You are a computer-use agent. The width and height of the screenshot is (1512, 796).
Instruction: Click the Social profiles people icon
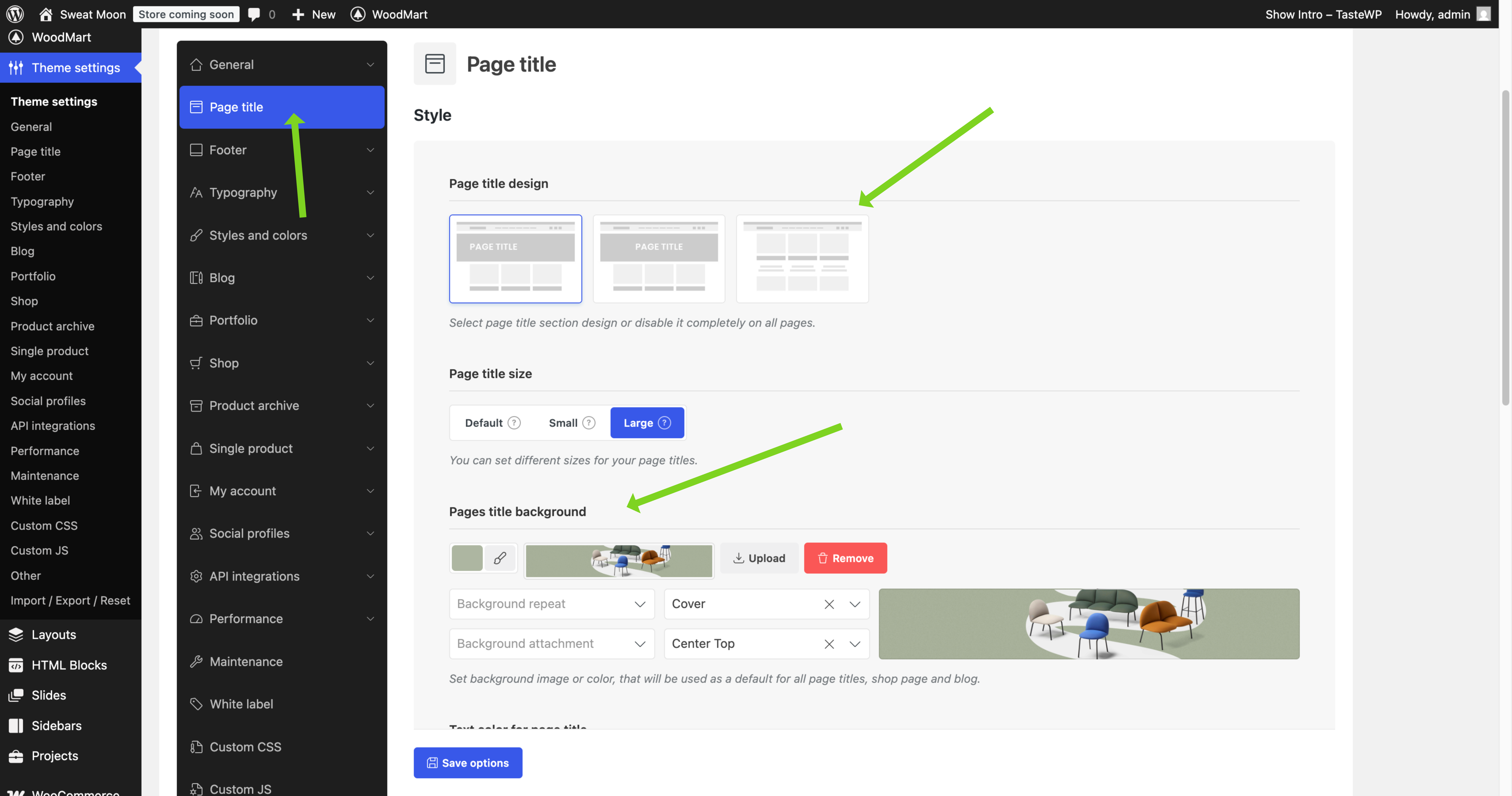tap(196, 534)
